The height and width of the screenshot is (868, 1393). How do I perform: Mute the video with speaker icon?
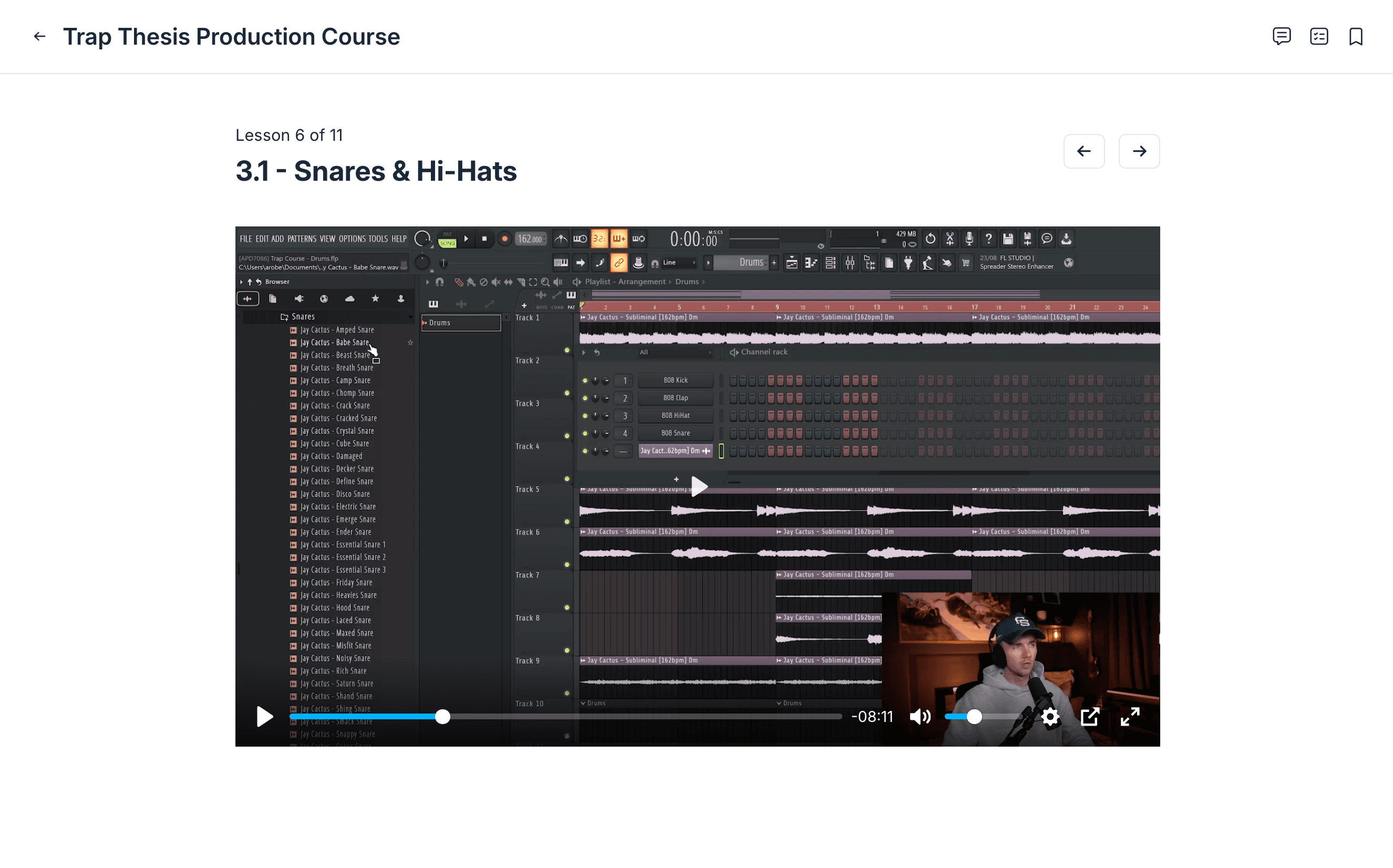tap(920, 717)
